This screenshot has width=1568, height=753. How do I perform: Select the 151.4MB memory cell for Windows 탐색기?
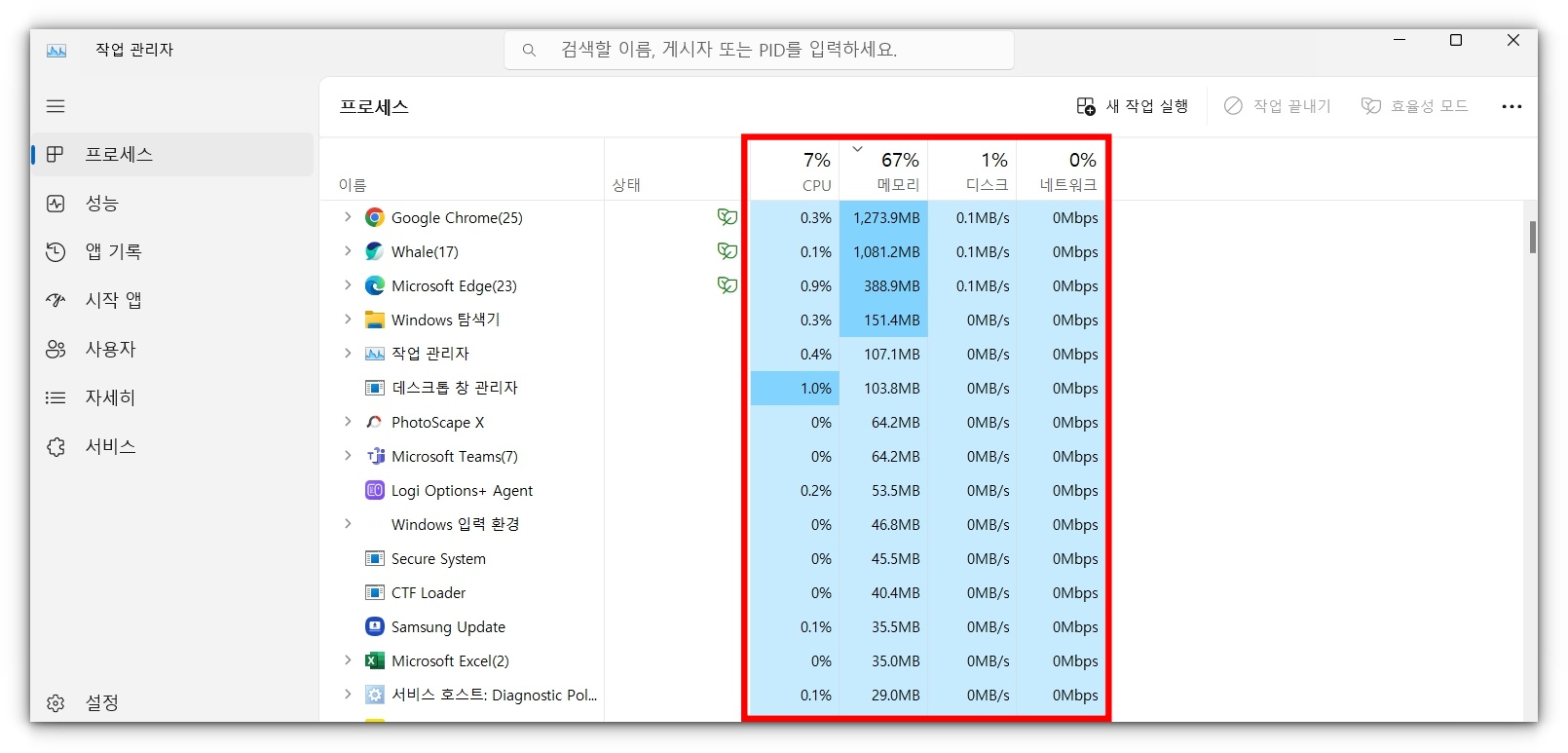(x=883, y=320)
